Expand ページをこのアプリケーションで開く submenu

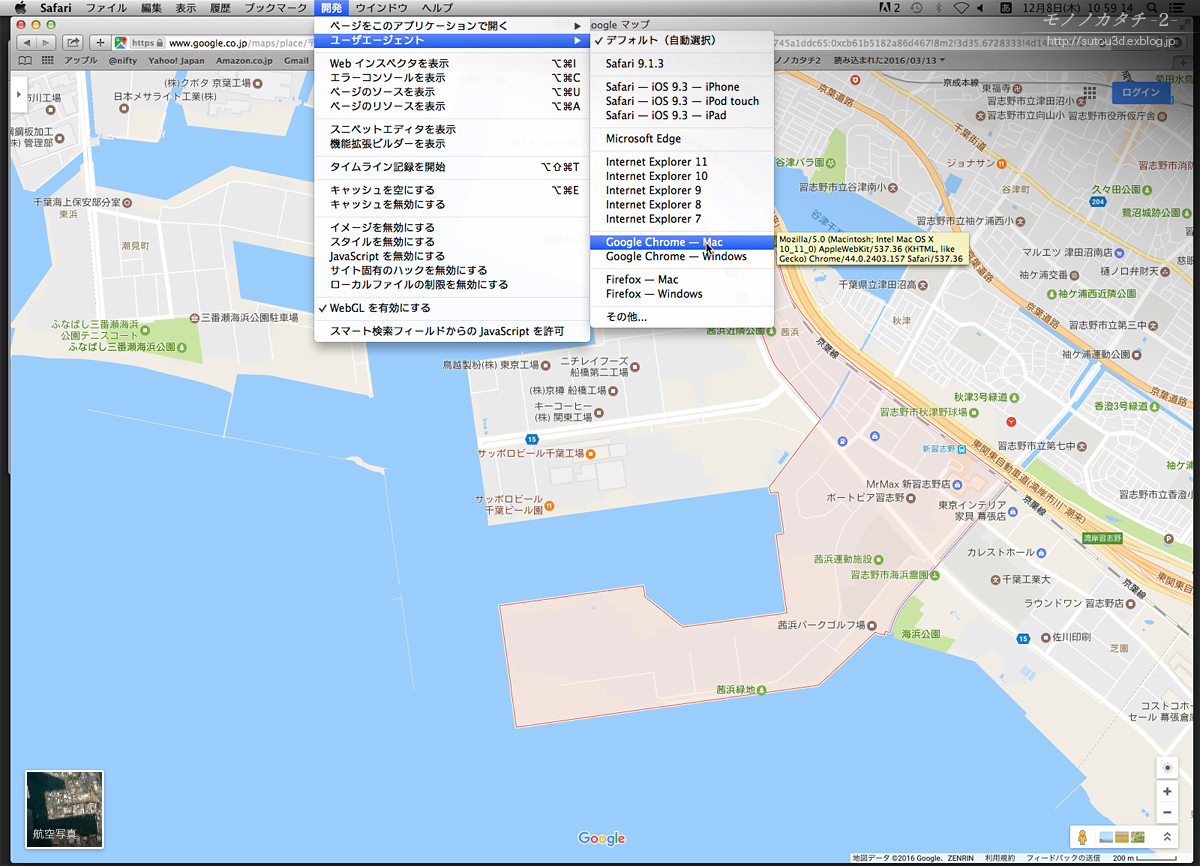452,25
